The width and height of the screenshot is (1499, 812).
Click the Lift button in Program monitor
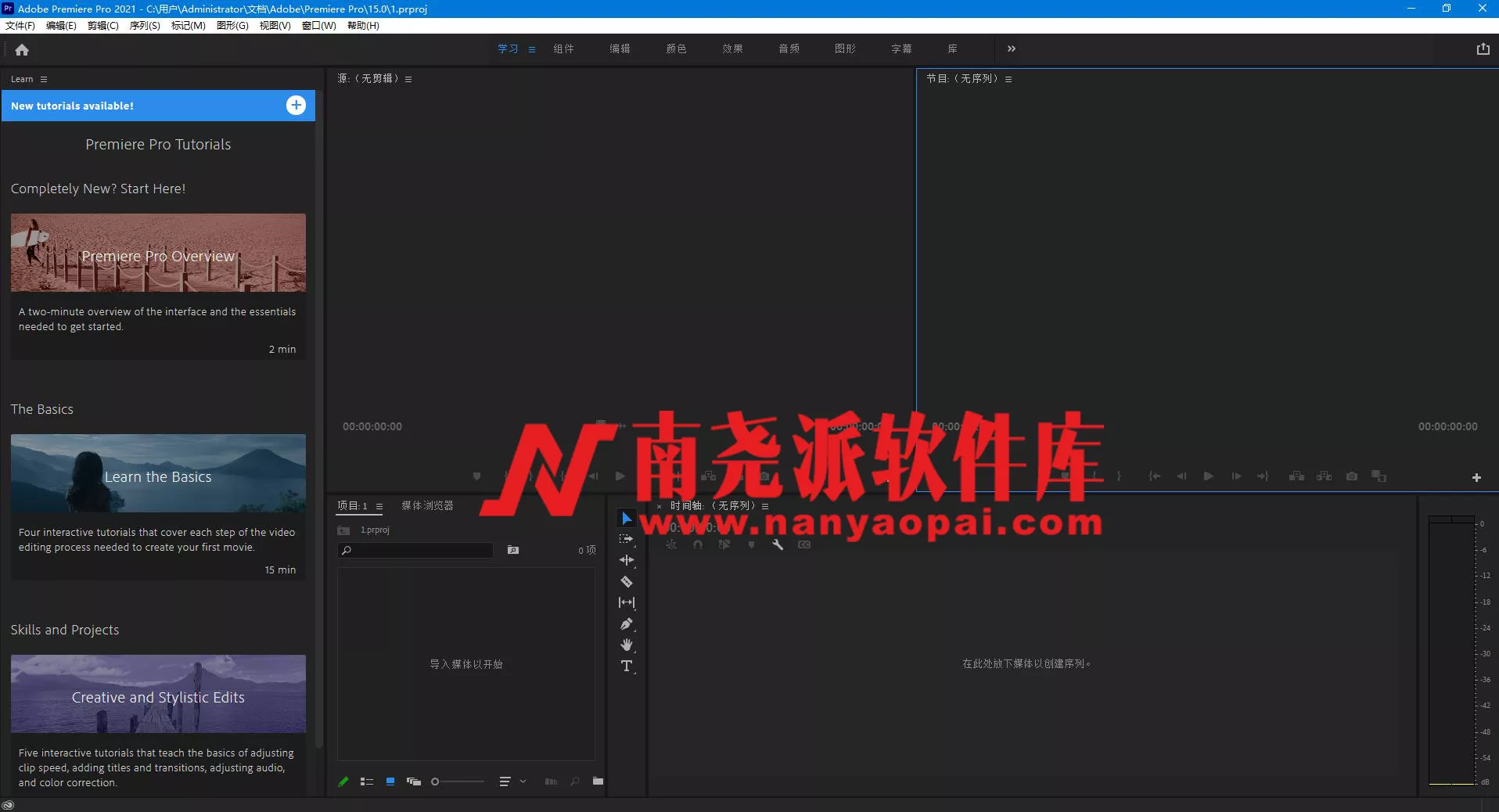tap(1296, 476)
